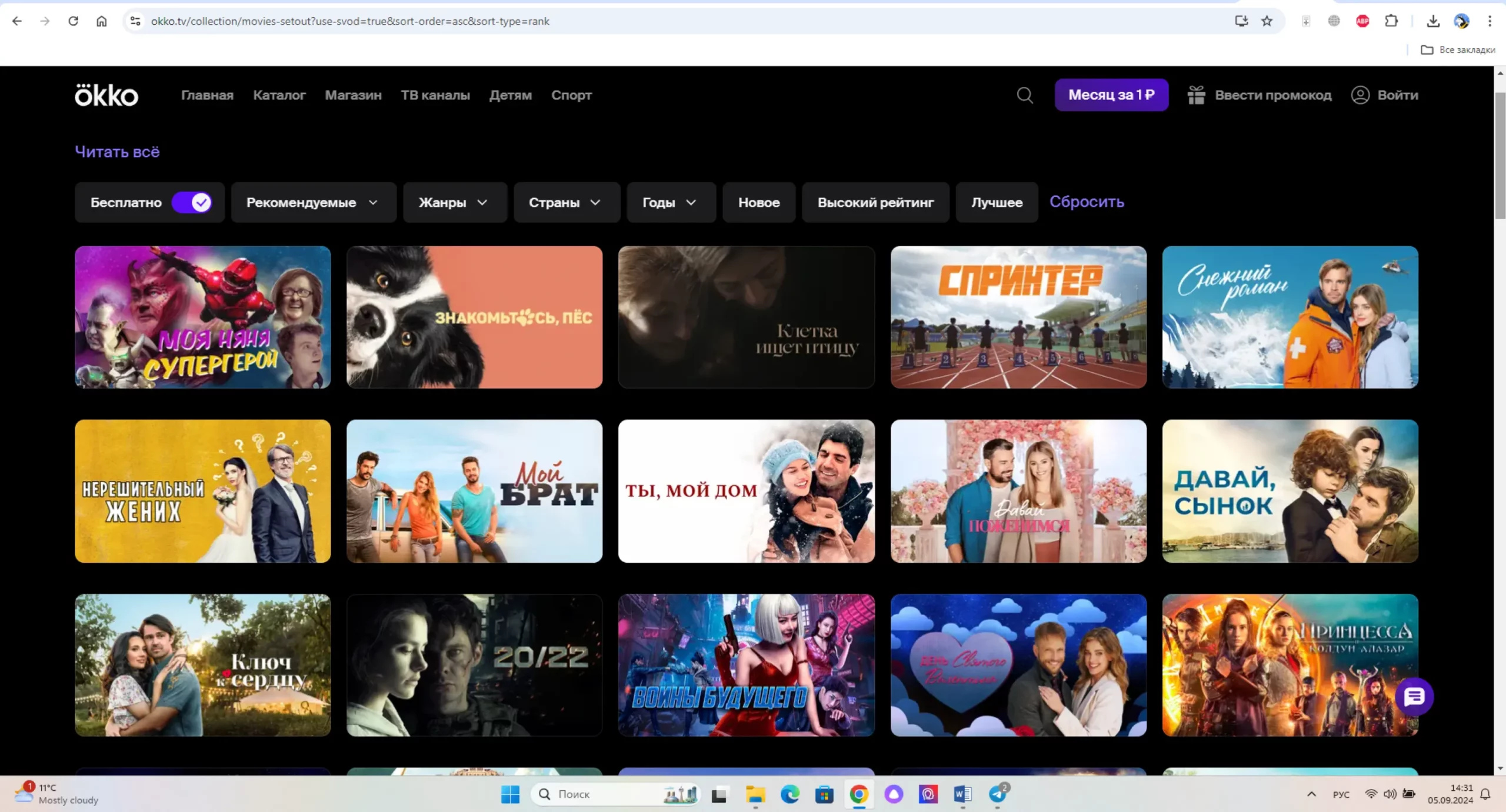Expand the Рекомендуемые sort dropdown

pos(313,202)
